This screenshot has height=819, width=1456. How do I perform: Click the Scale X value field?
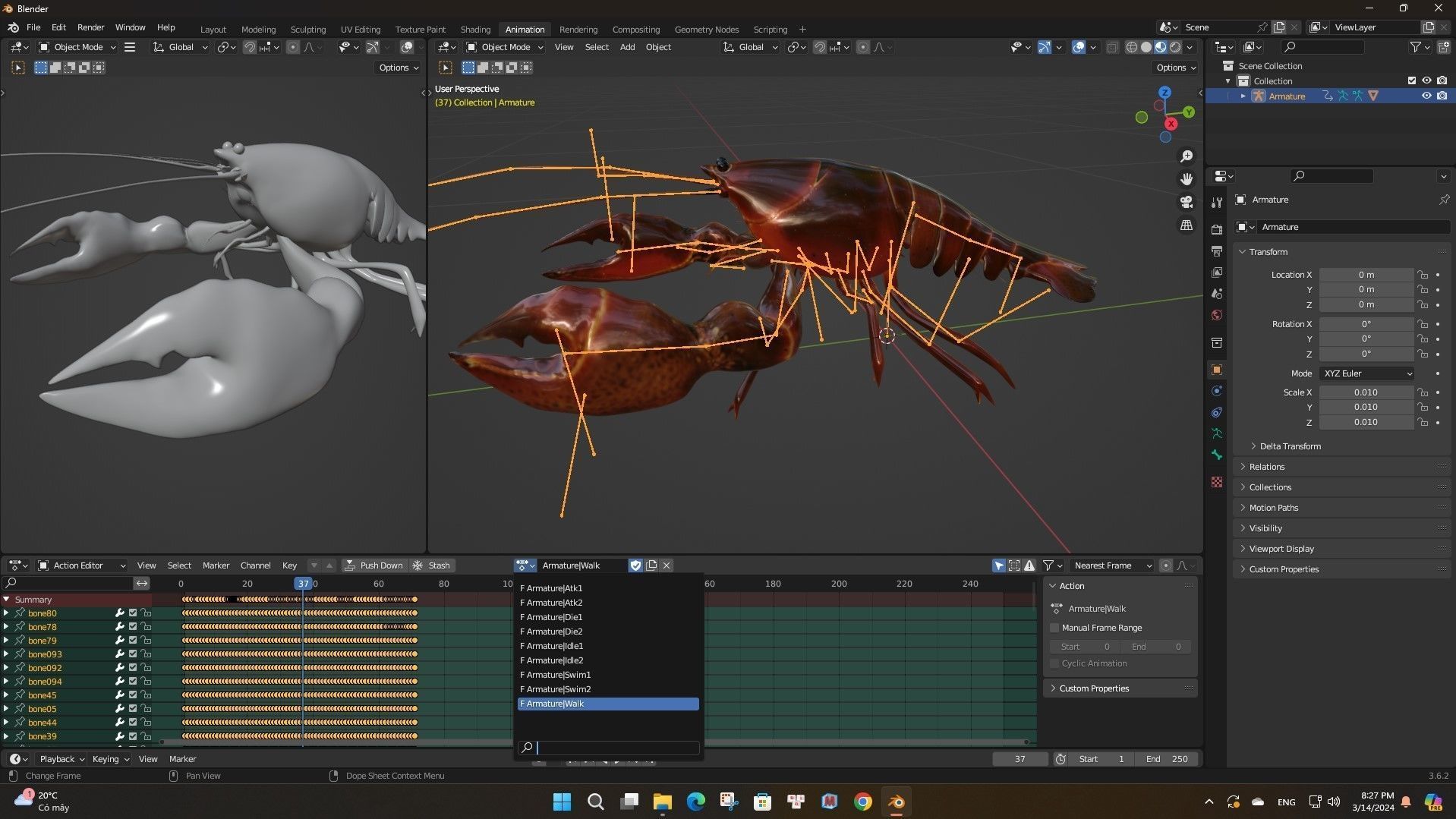click(1366, 392)
